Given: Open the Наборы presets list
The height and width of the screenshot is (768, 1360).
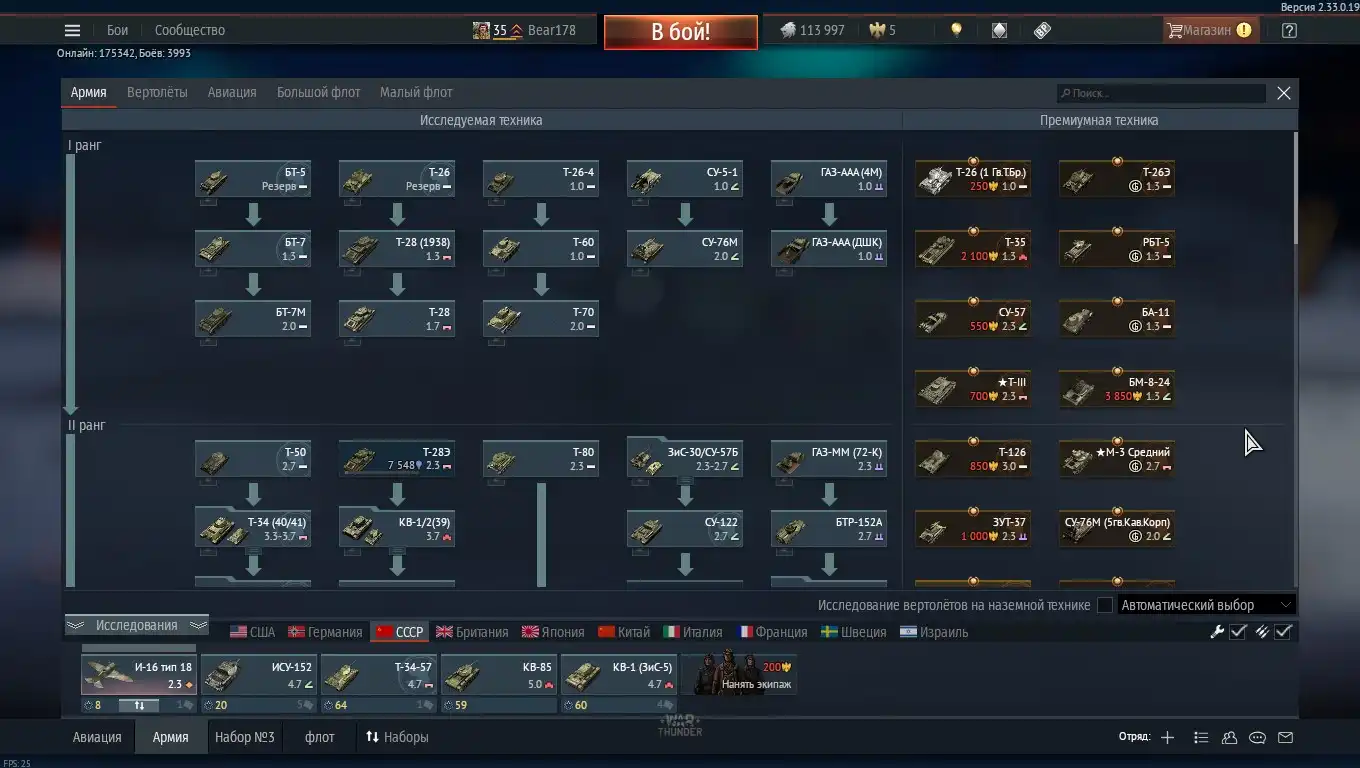Looking at the screenshot, I should (x=397, y=737).
